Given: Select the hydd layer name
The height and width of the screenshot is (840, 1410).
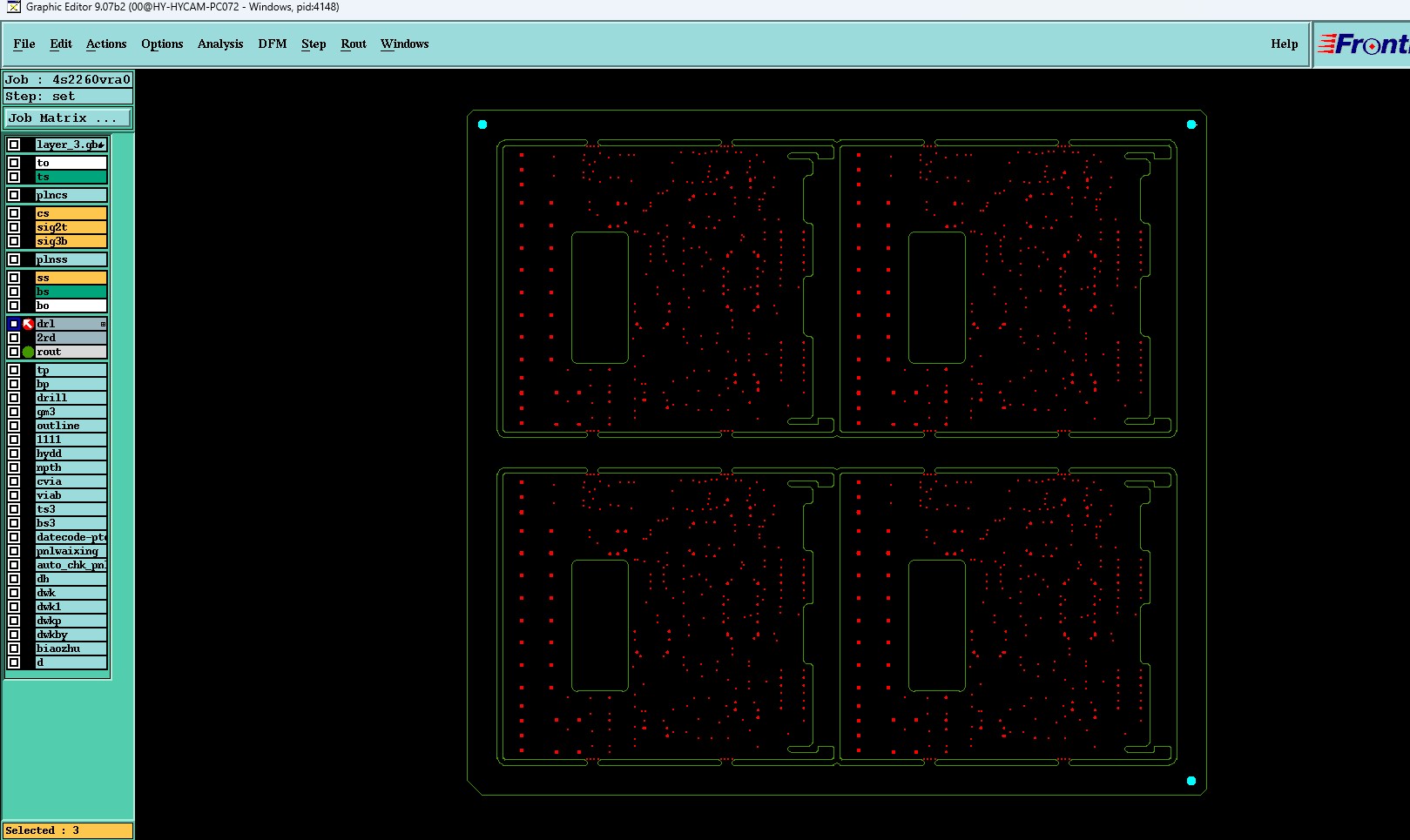Looking at the screenshot, I should coord(71,454).
